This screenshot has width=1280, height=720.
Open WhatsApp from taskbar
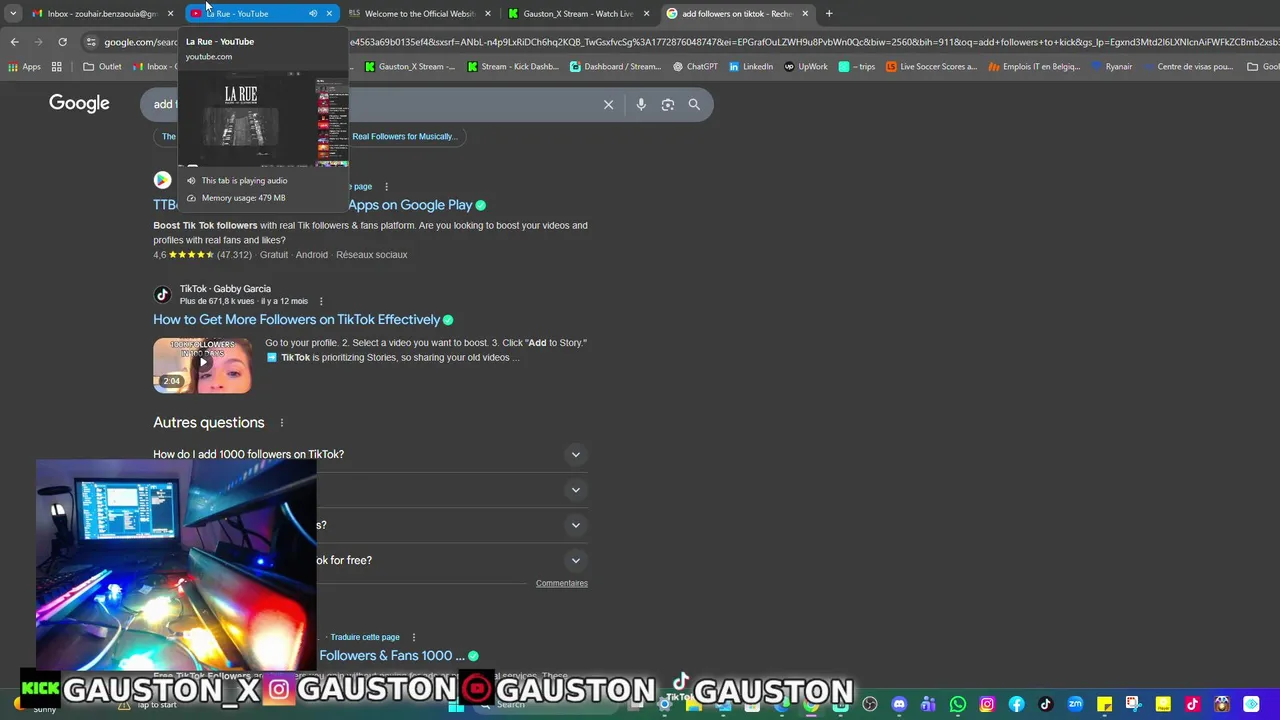click(958, 704)
